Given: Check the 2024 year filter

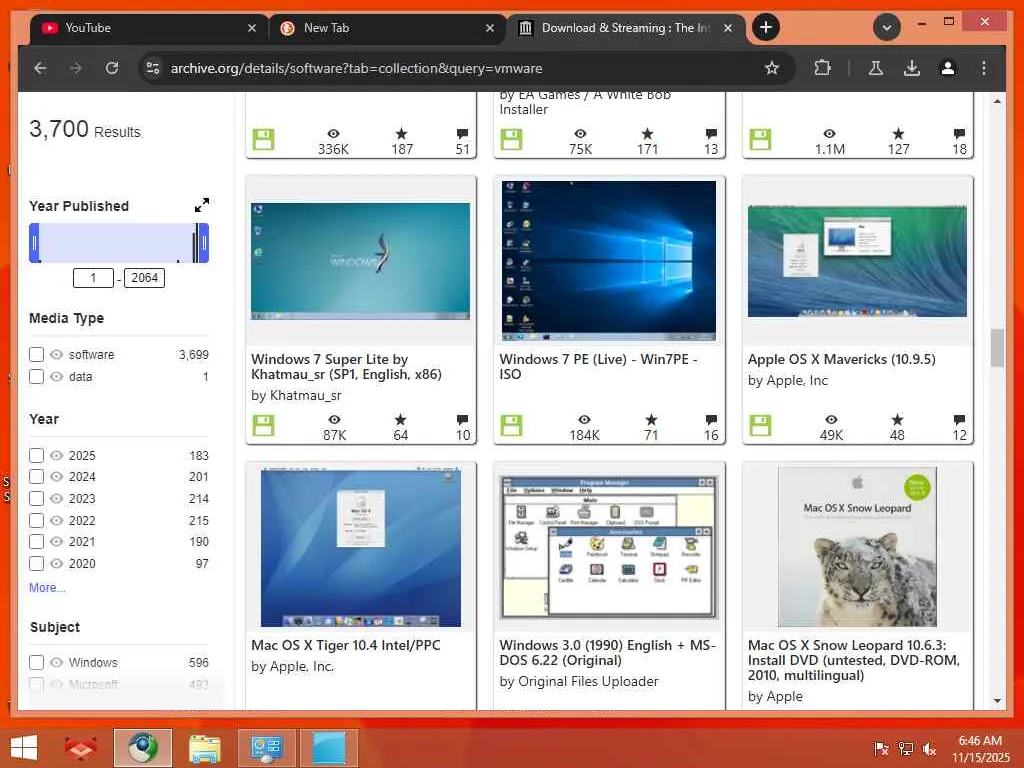Looking at the screenshot, I should coord(37,477).
